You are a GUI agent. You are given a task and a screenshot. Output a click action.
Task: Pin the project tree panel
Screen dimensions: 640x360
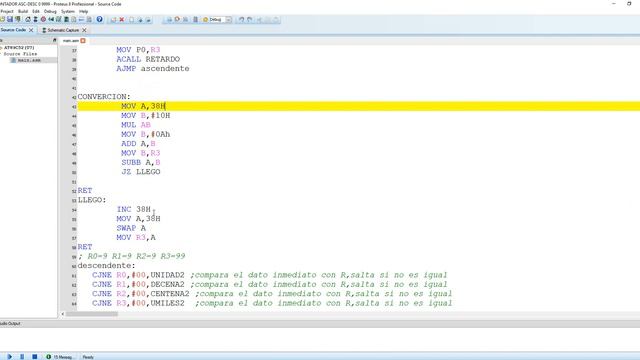tap(54, 40)
